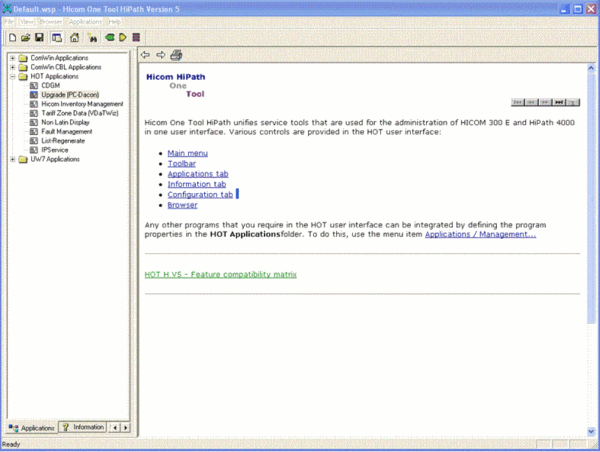Click the browser forward arrow
The height and width of the screenshot is (452, 600).
161,55
